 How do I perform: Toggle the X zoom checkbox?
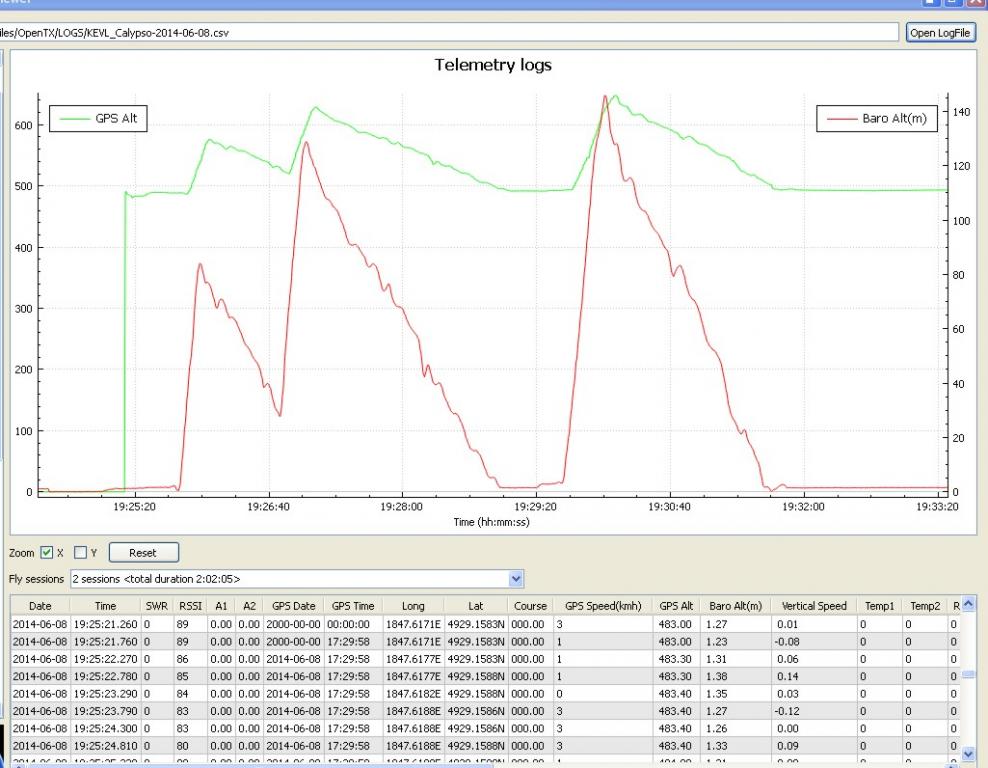46,553
